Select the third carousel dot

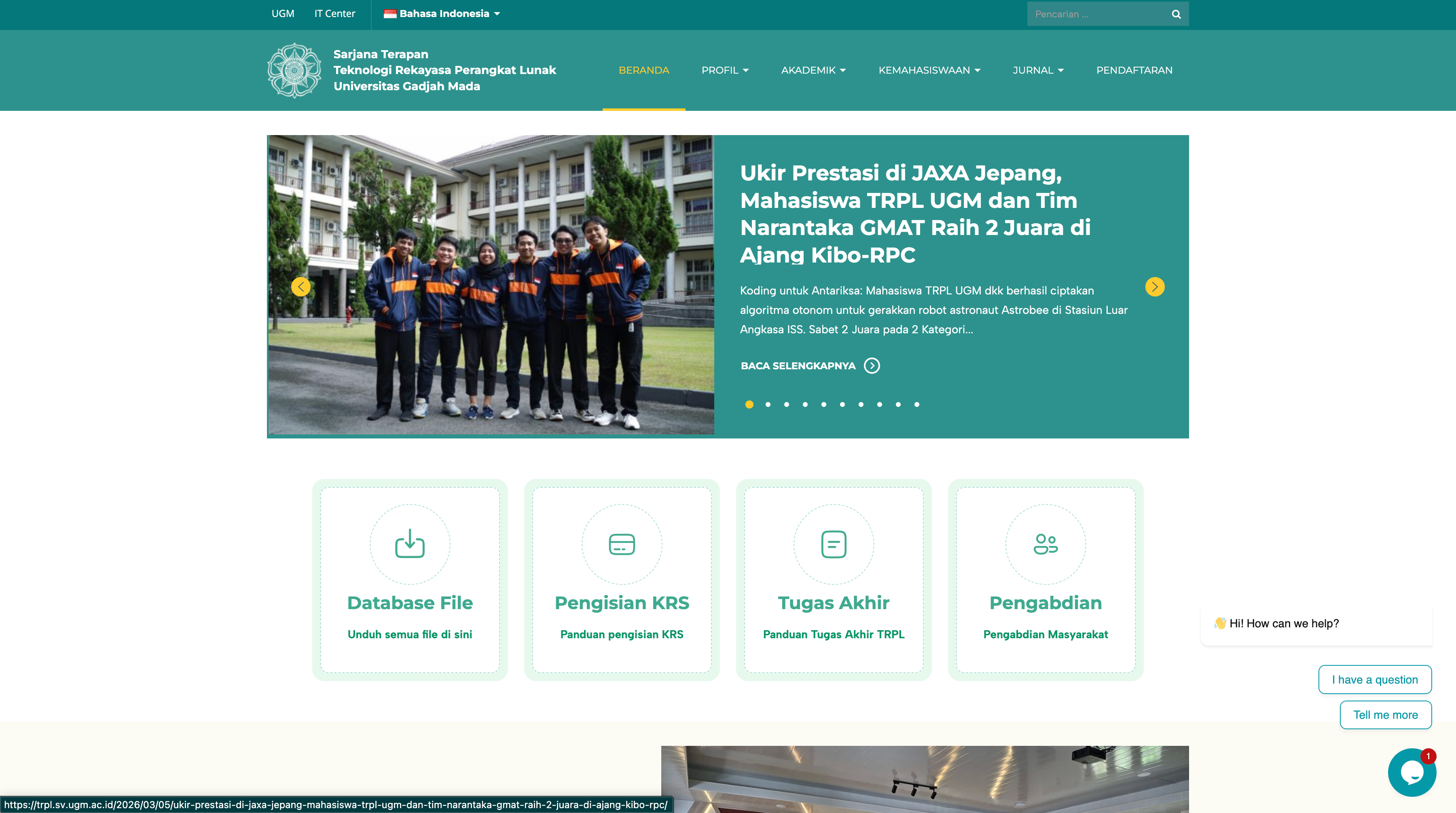click(x=787, y=404)
